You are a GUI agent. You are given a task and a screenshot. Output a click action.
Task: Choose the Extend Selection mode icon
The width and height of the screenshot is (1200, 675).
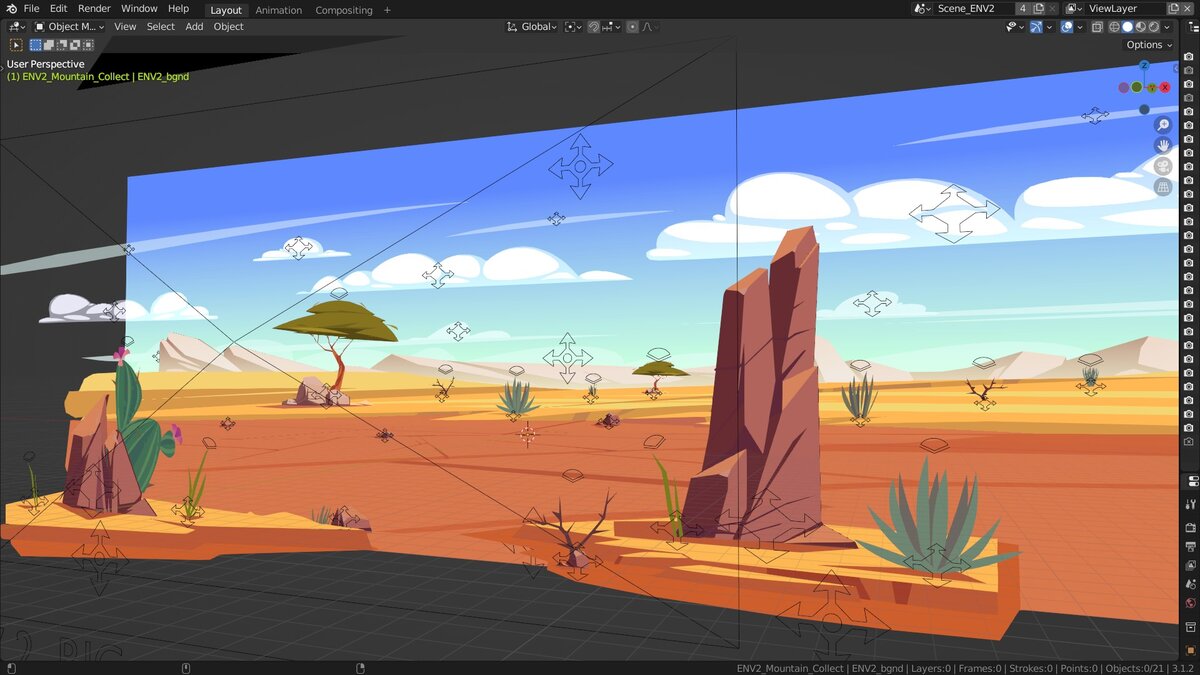point(49,45)
